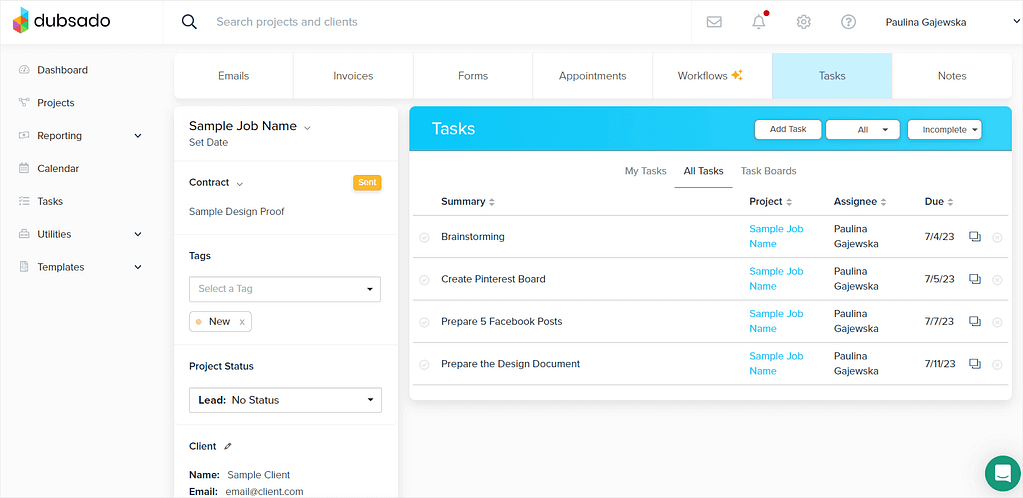Open the help question mark icon
The image size is (1023, 498).
(848, 22)
